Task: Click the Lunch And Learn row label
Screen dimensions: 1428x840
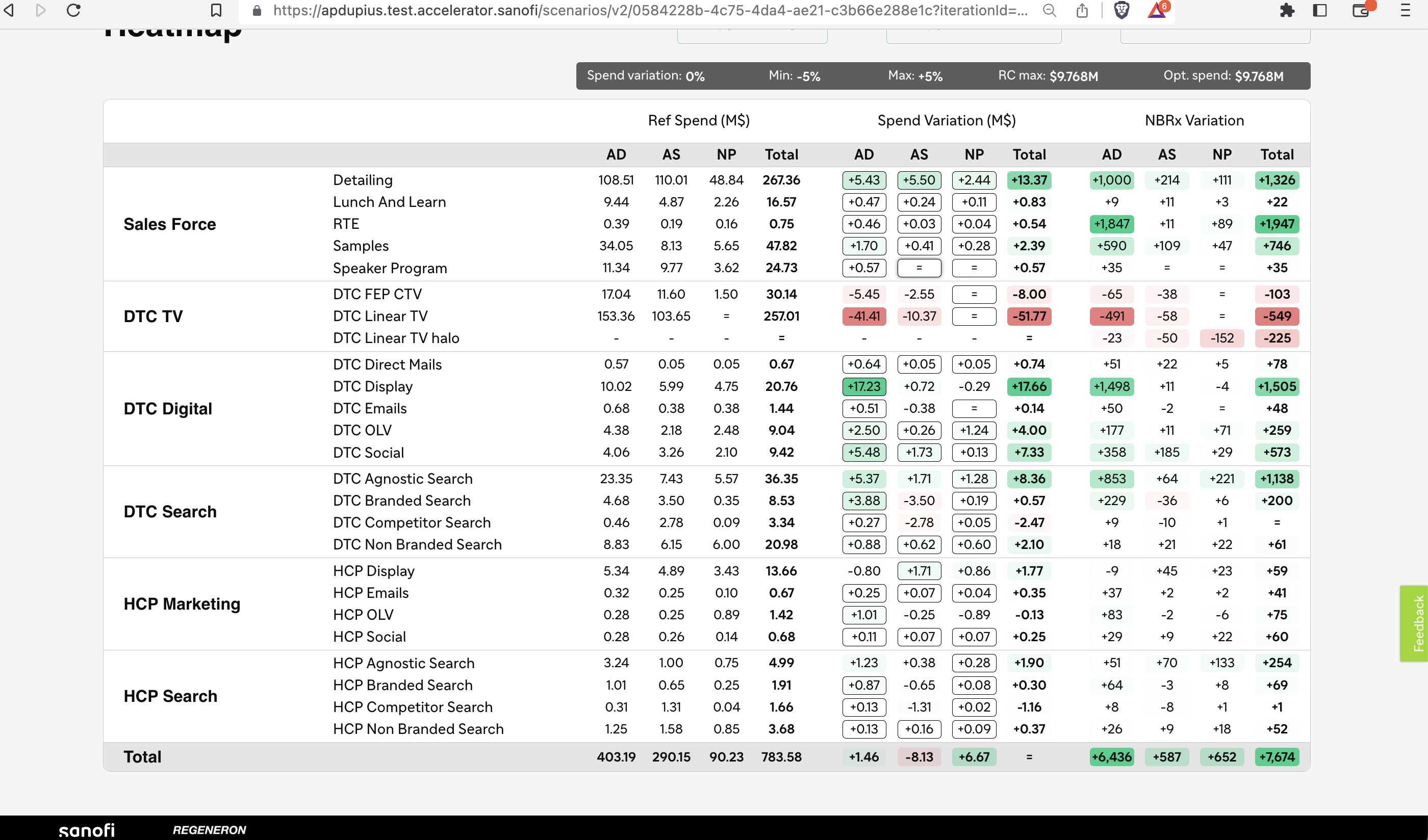Action: click(x=389, y=202)
